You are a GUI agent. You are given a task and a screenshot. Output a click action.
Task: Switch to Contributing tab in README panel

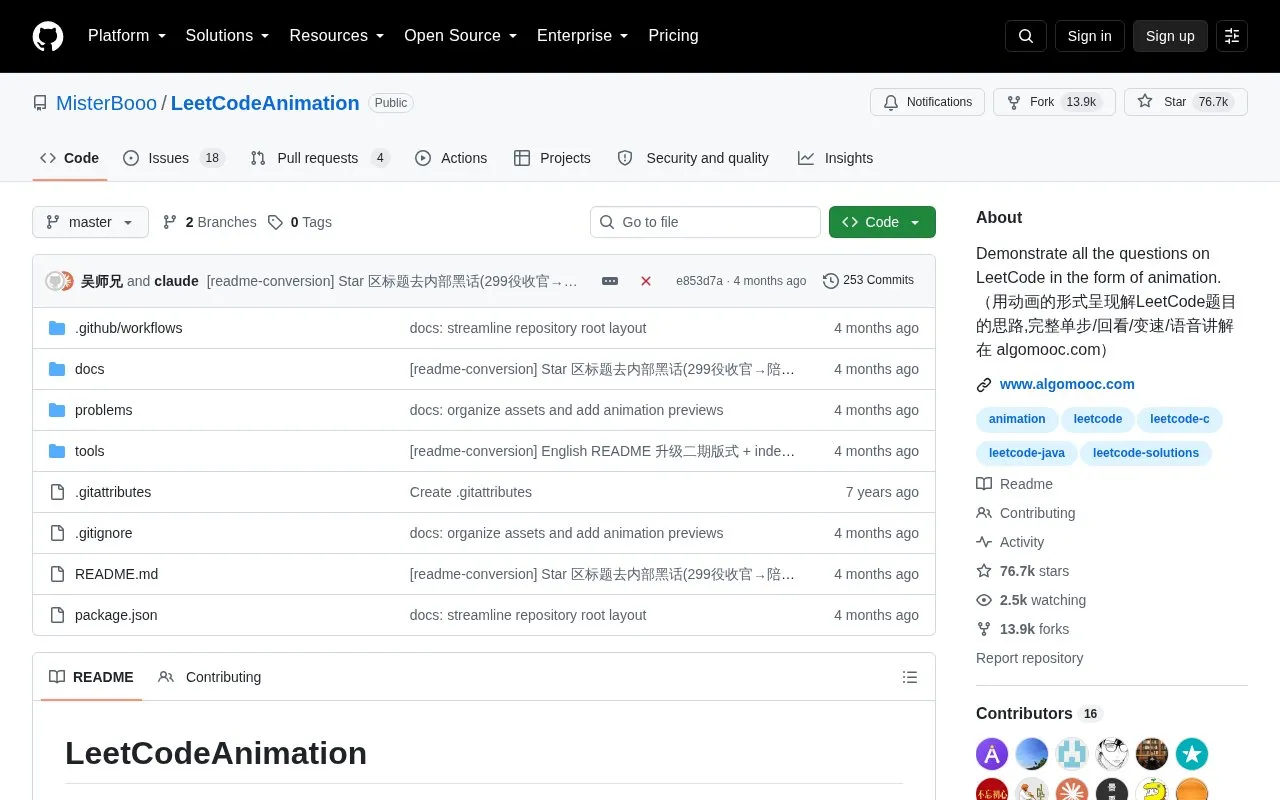coord(210,677)
